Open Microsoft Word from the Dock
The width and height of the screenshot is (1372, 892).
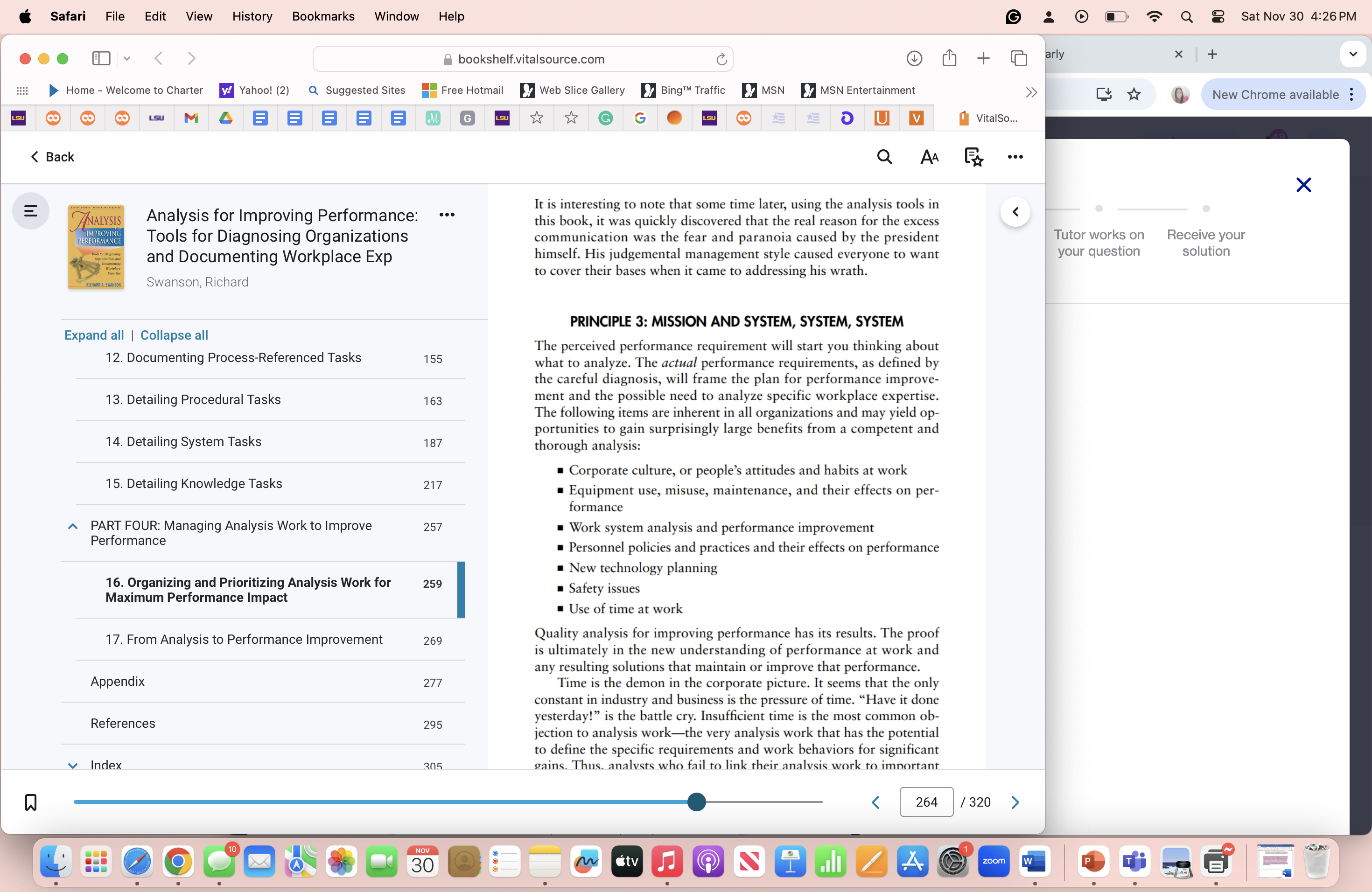tap(1035, 862)
